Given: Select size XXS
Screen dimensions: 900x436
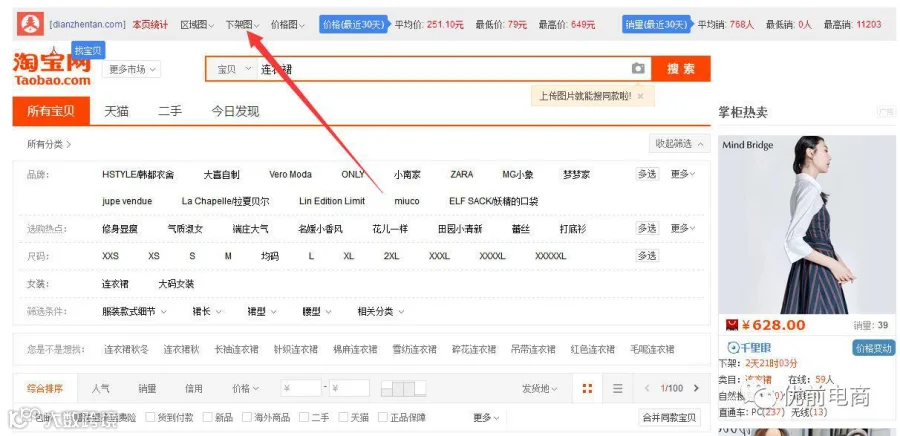Looking at the screenshot, I should pyautogui.click(x=110, y=256).
